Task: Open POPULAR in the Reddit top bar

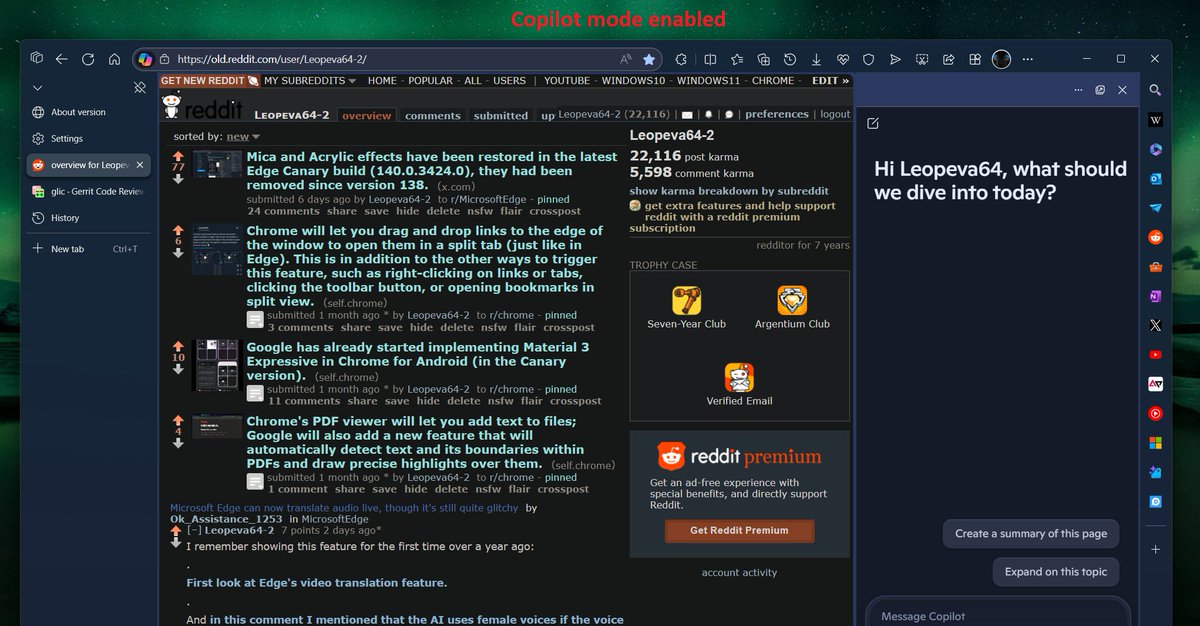Action: click(x=430, y=80)
